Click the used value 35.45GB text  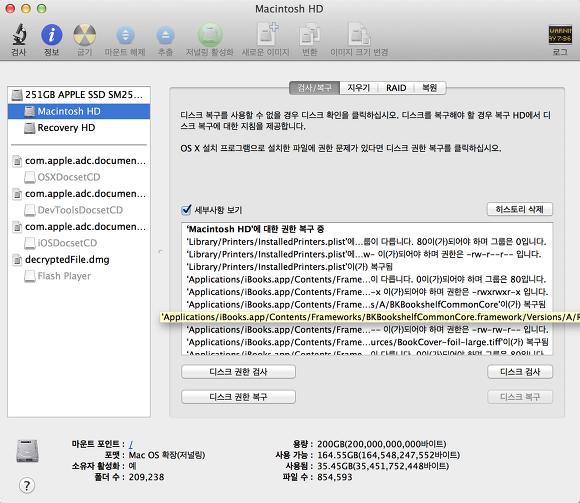tap(383, 466)
